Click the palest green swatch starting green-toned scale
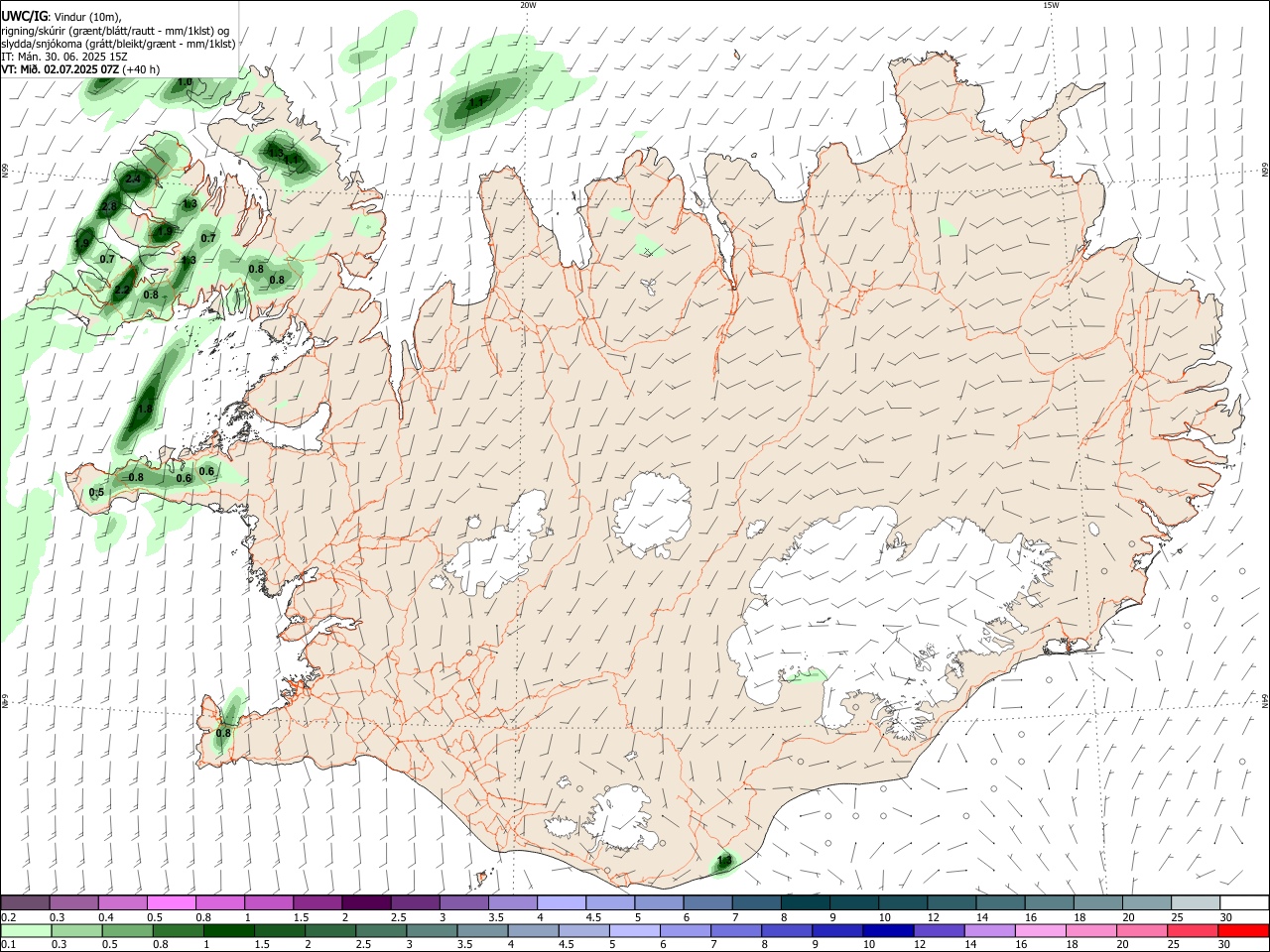This screenshot has width=1270, height=952. click(x=26, y=930)
